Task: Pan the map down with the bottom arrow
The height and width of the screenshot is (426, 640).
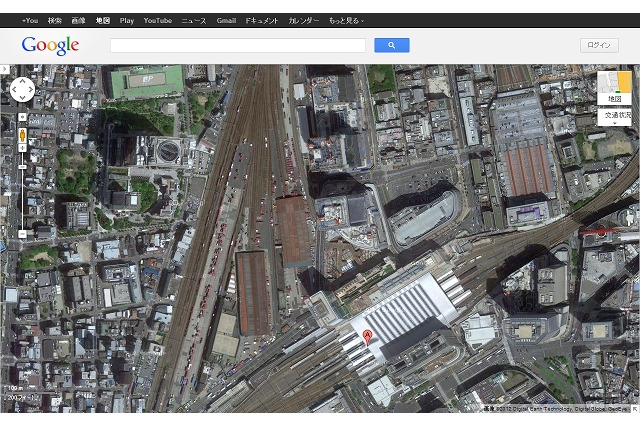Action: point(22,98)
